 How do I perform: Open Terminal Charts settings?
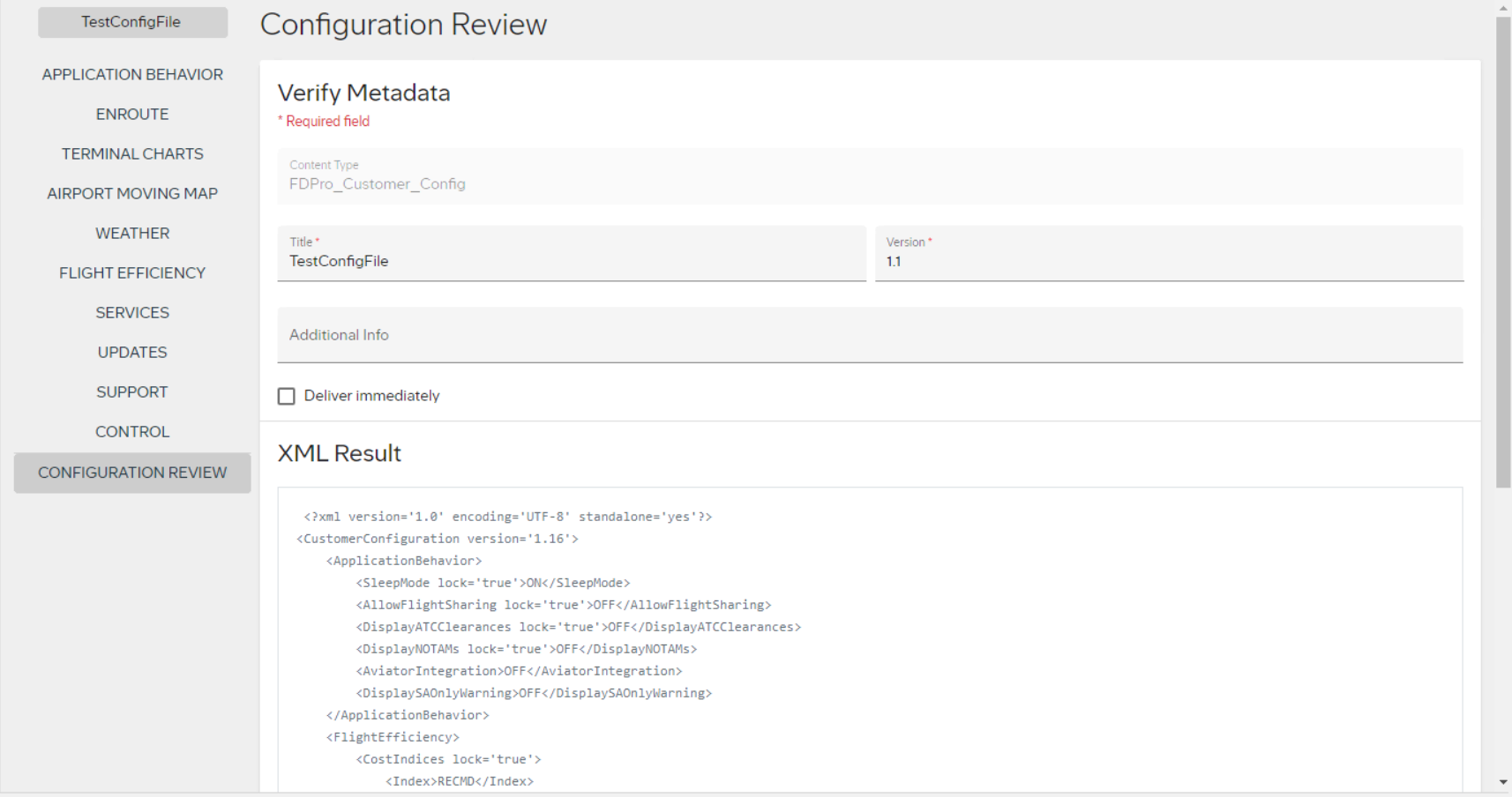coord(132,154)
